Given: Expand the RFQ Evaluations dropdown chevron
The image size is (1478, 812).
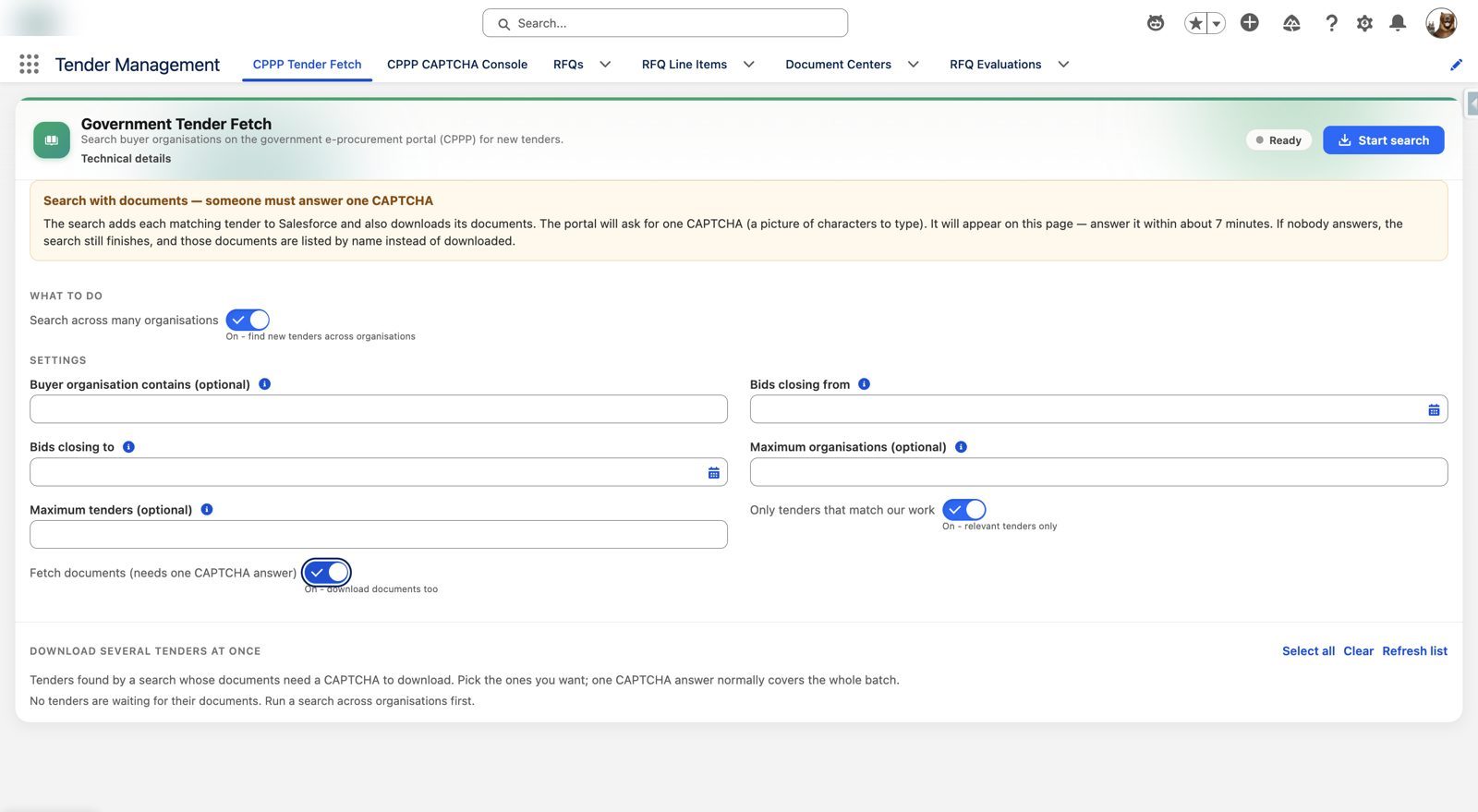Looking at the screenshot, I should coord(1063,65).
